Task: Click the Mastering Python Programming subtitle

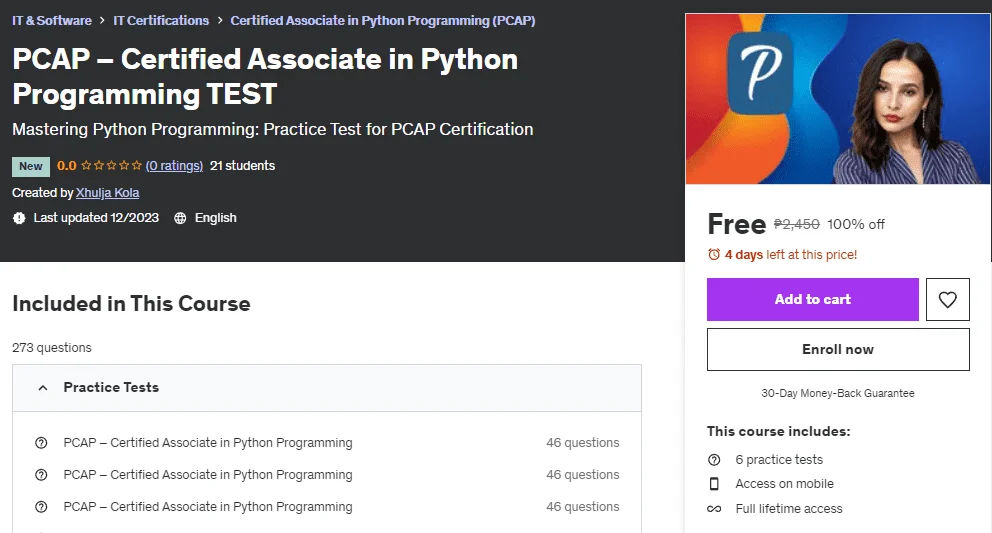Action: (273, 129)
